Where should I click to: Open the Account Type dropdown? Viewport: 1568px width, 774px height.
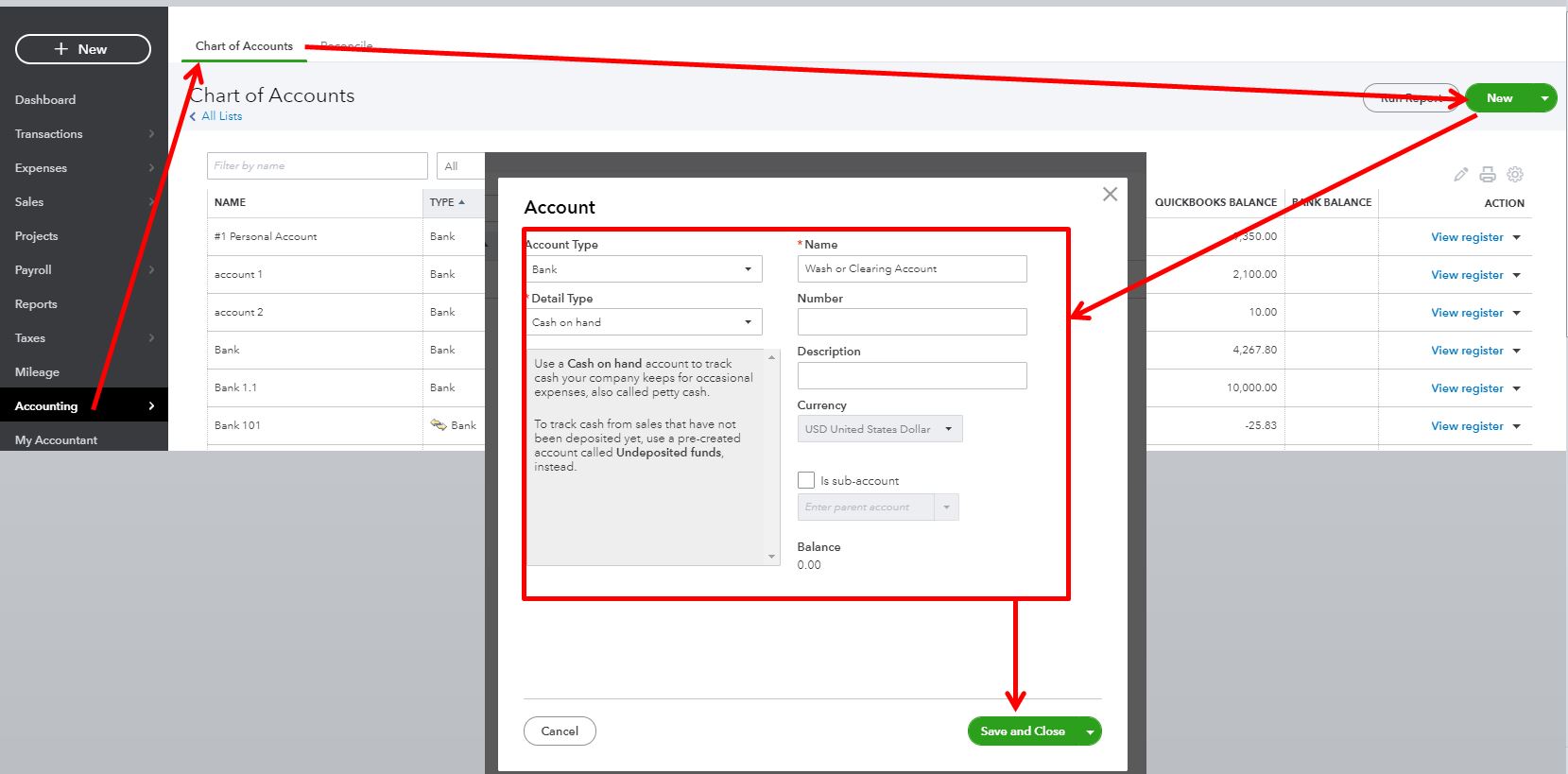pos(644,269)
